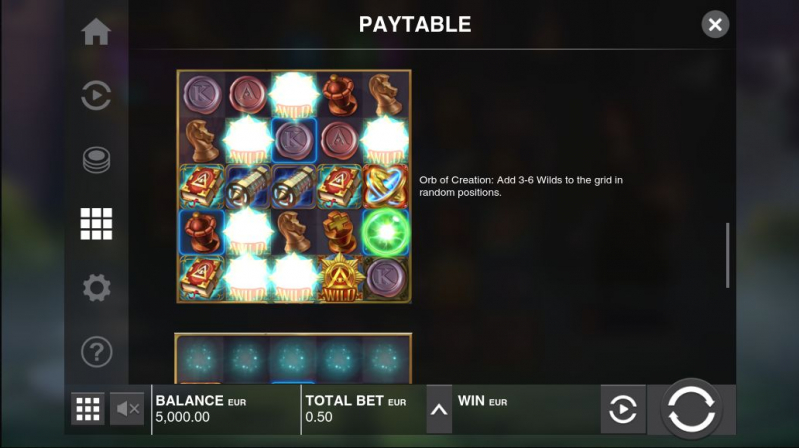Spin the reels with the round button

[691, 409]
